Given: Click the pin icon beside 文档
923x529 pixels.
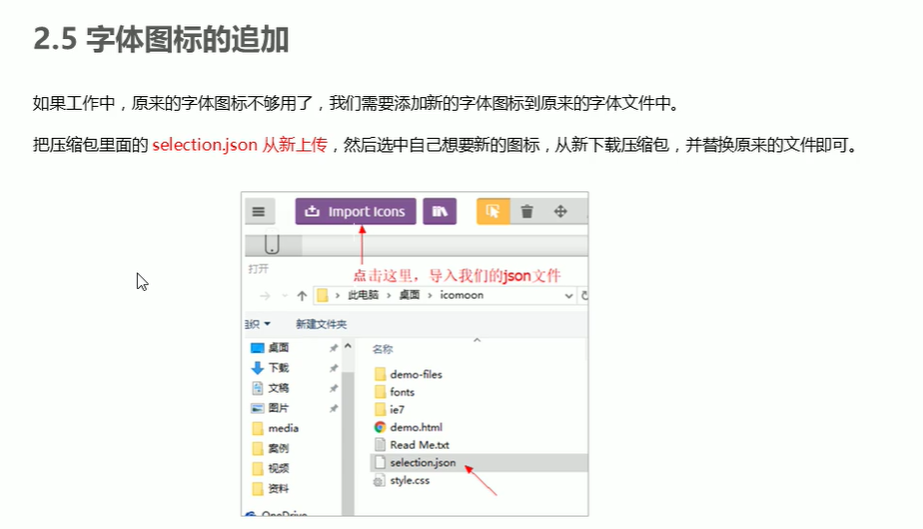Looking at the screenshot, I should pos(333,388).
